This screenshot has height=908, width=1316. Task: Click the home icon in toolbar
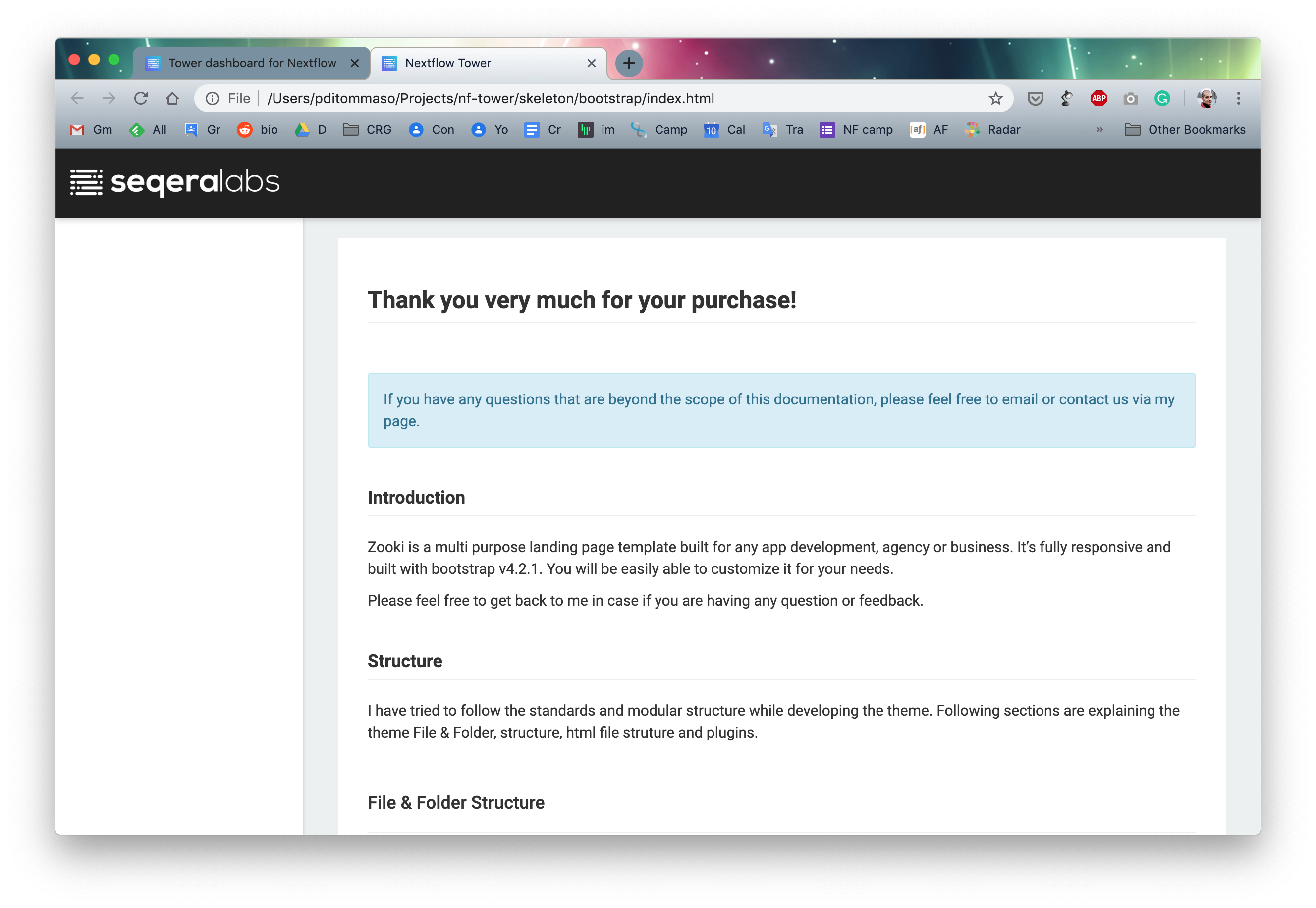click(x=172, y=99)
